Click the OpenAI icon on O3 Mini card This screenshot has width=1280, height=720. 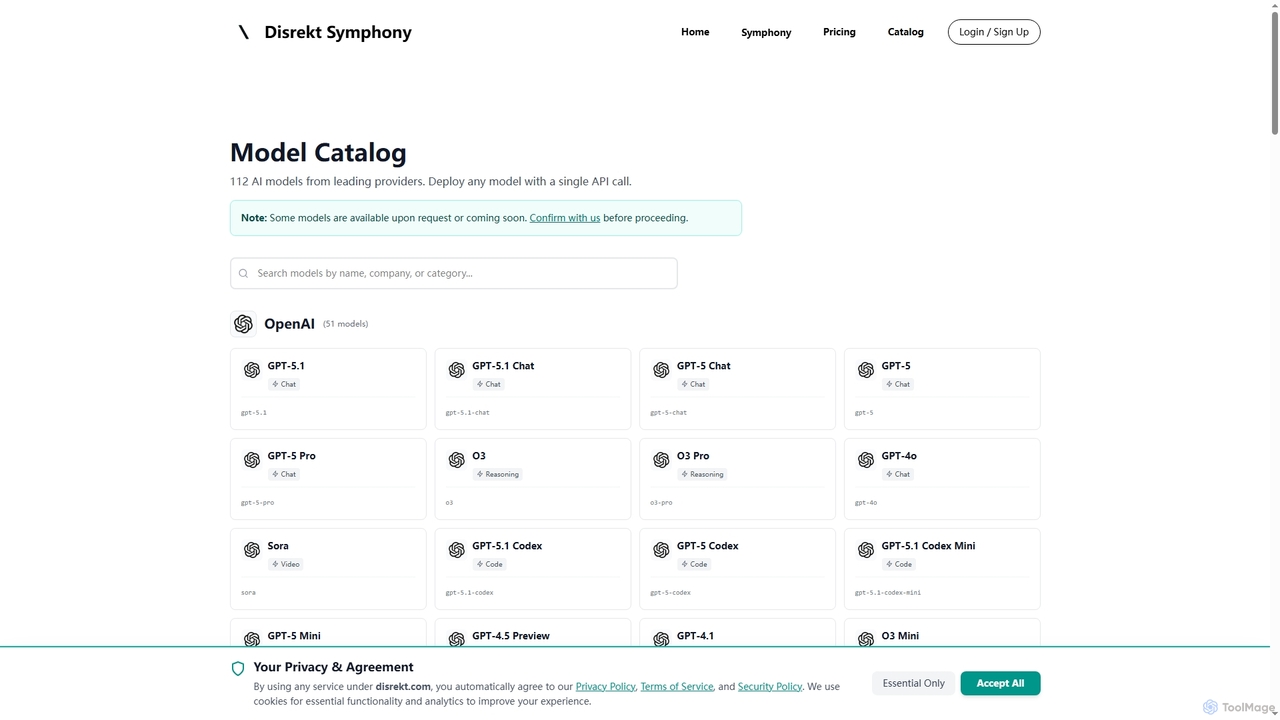tap(866, 639)
